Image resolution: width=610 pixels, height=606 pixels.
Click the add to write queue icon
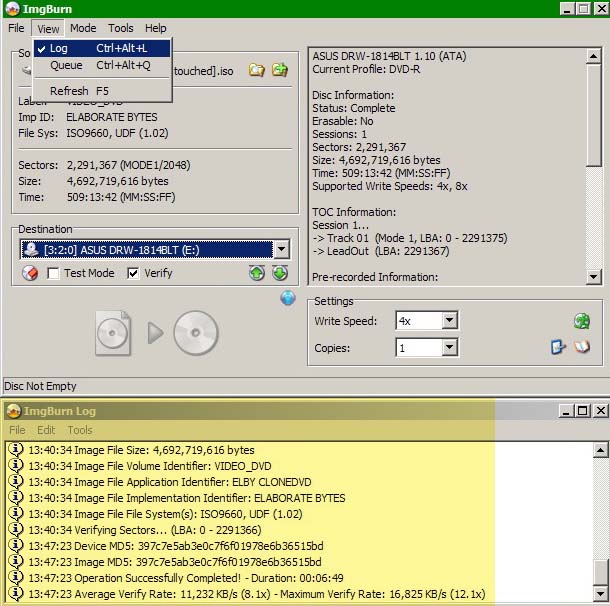point(280,70)
